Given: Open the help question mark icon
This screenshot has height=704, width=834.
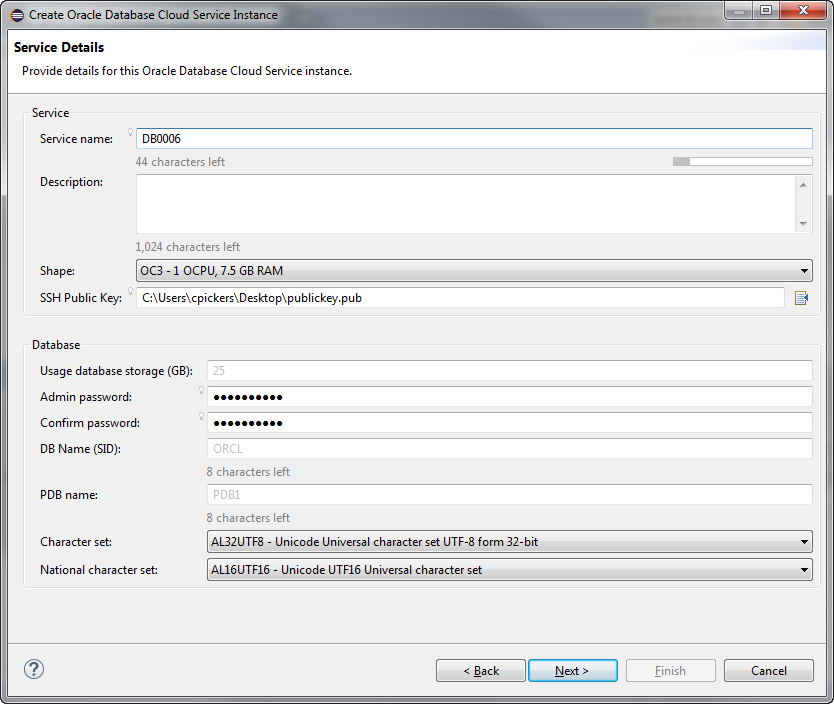Looking at the screenshot, I should tap(34, 669).
